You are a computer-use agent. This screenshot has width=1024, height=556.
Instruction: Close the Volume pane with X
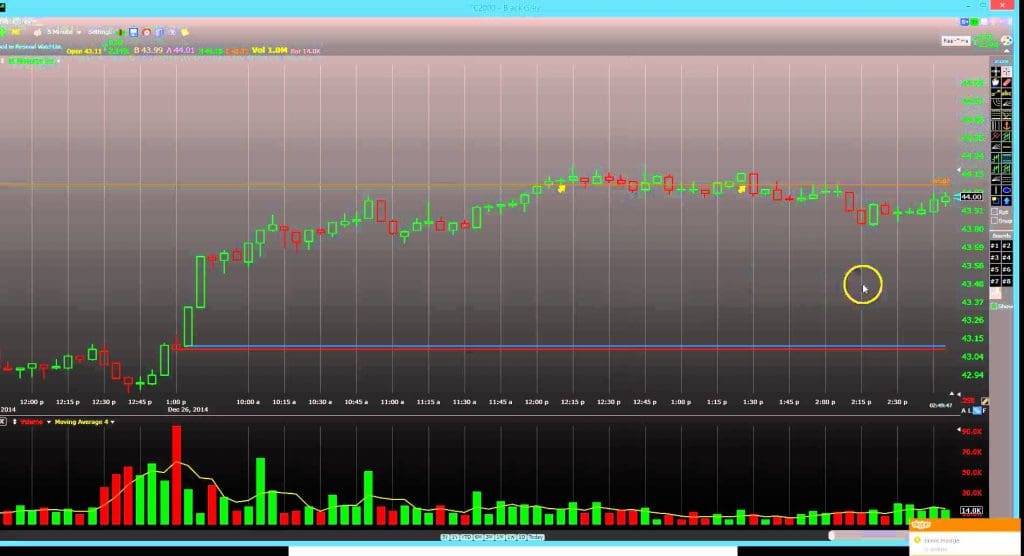coord(3,422)
